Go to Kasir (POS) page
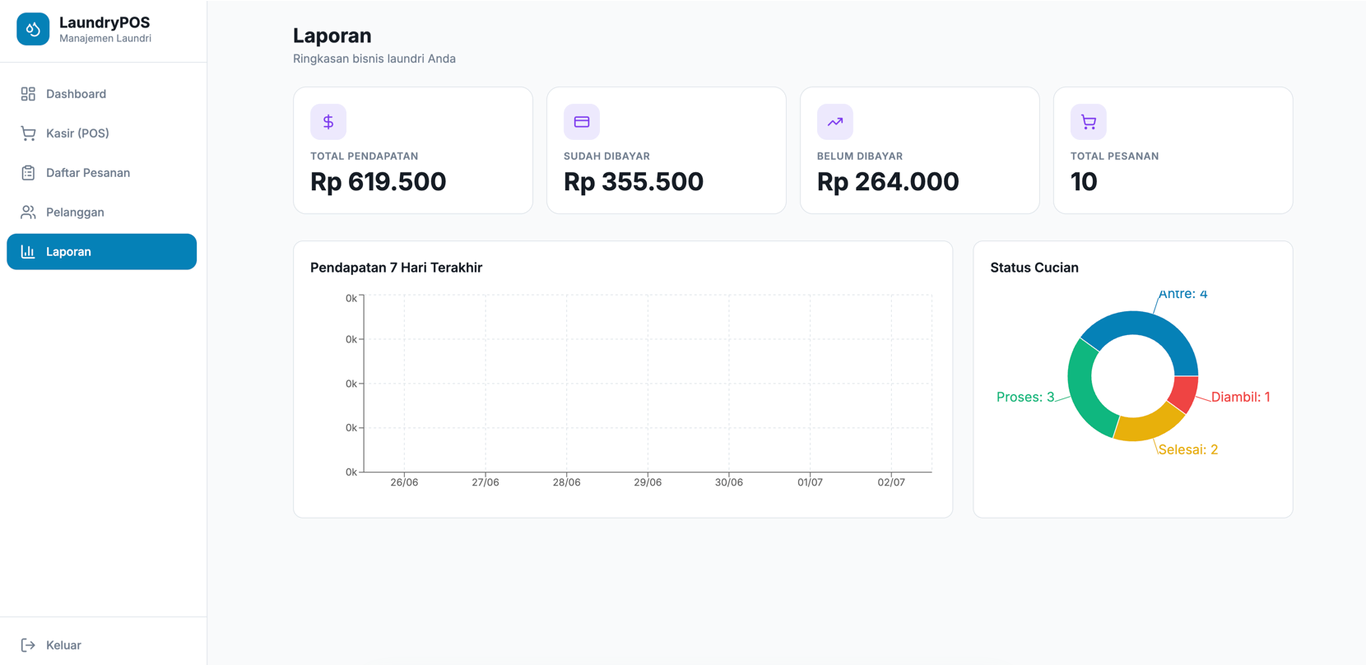Image resolution: width=1366 pixels, height=665 pixels. [102, 133]
